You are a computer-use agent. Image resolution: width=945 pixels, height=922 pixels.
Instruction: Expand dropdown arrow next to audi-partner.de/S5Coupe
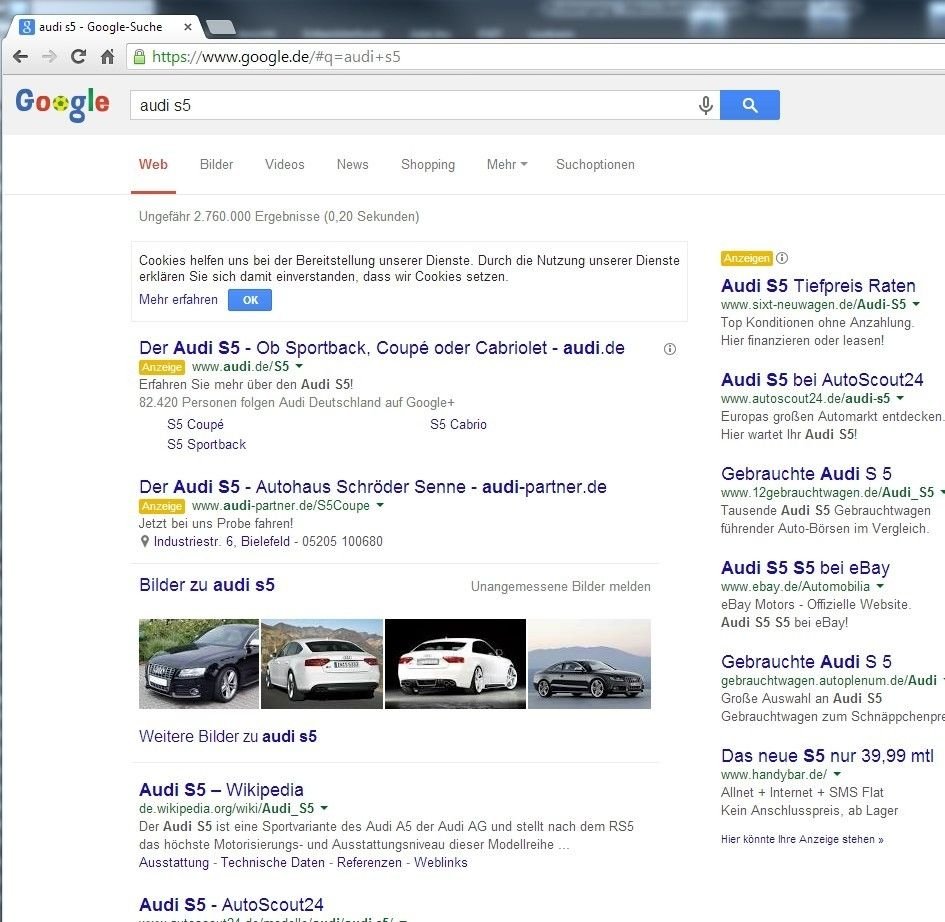click(x=380, y=505)
